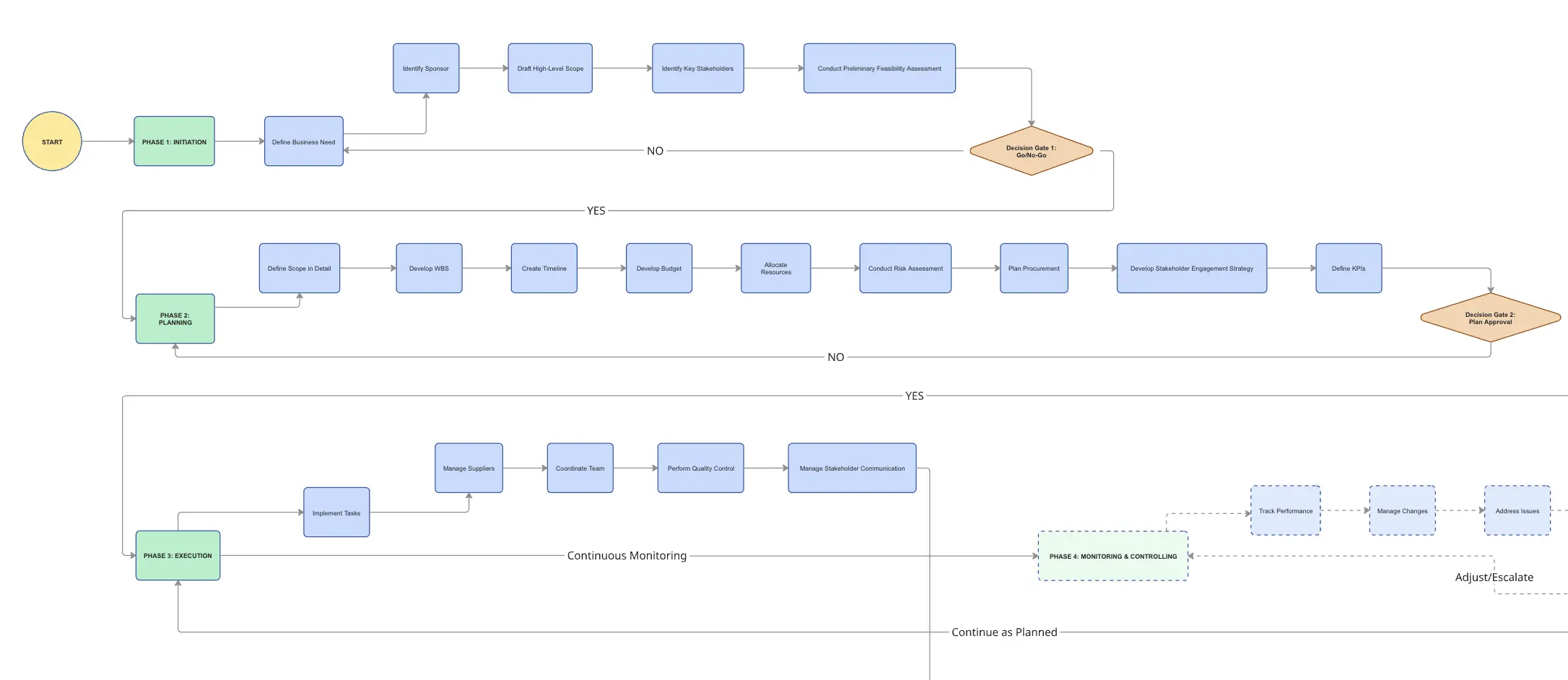Select the PHASE 1: INITIATION box
The height and width of the screenshot is (680, 1568).
[174, 141]
